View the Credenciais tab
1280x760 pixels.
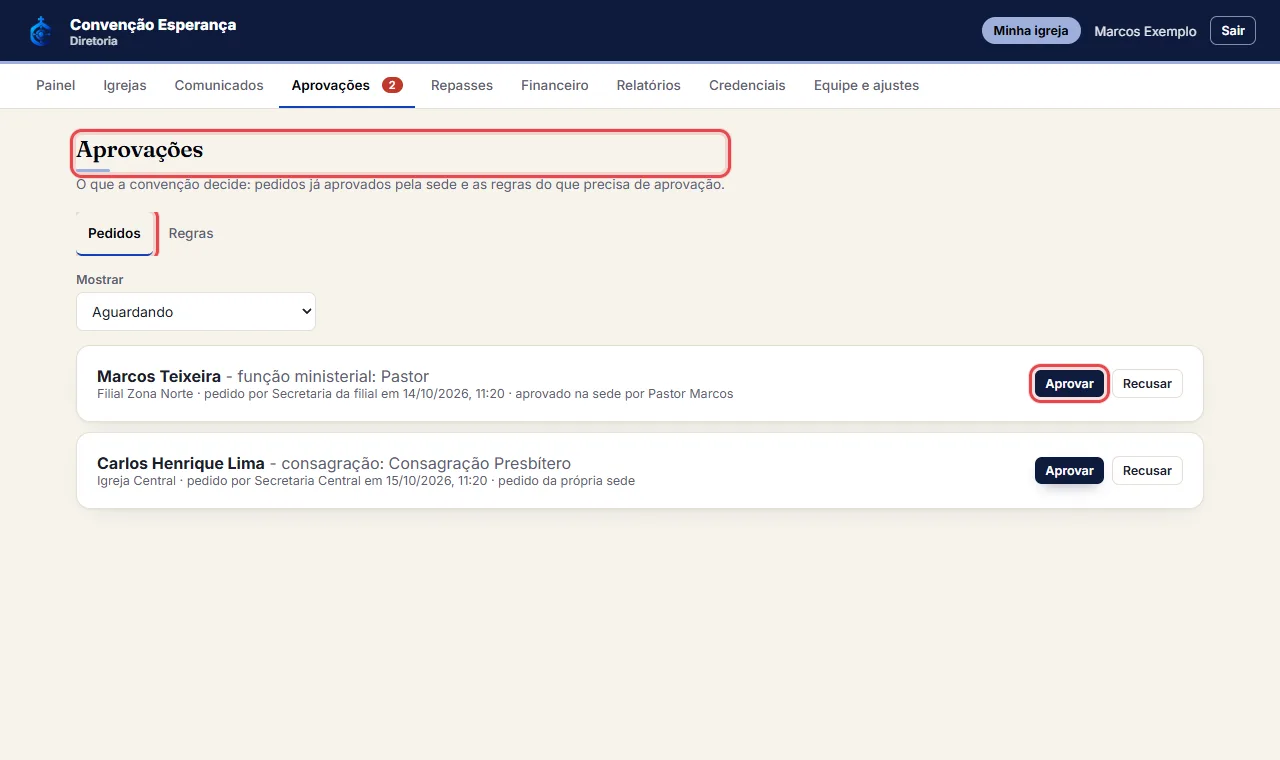click(747, 85)
